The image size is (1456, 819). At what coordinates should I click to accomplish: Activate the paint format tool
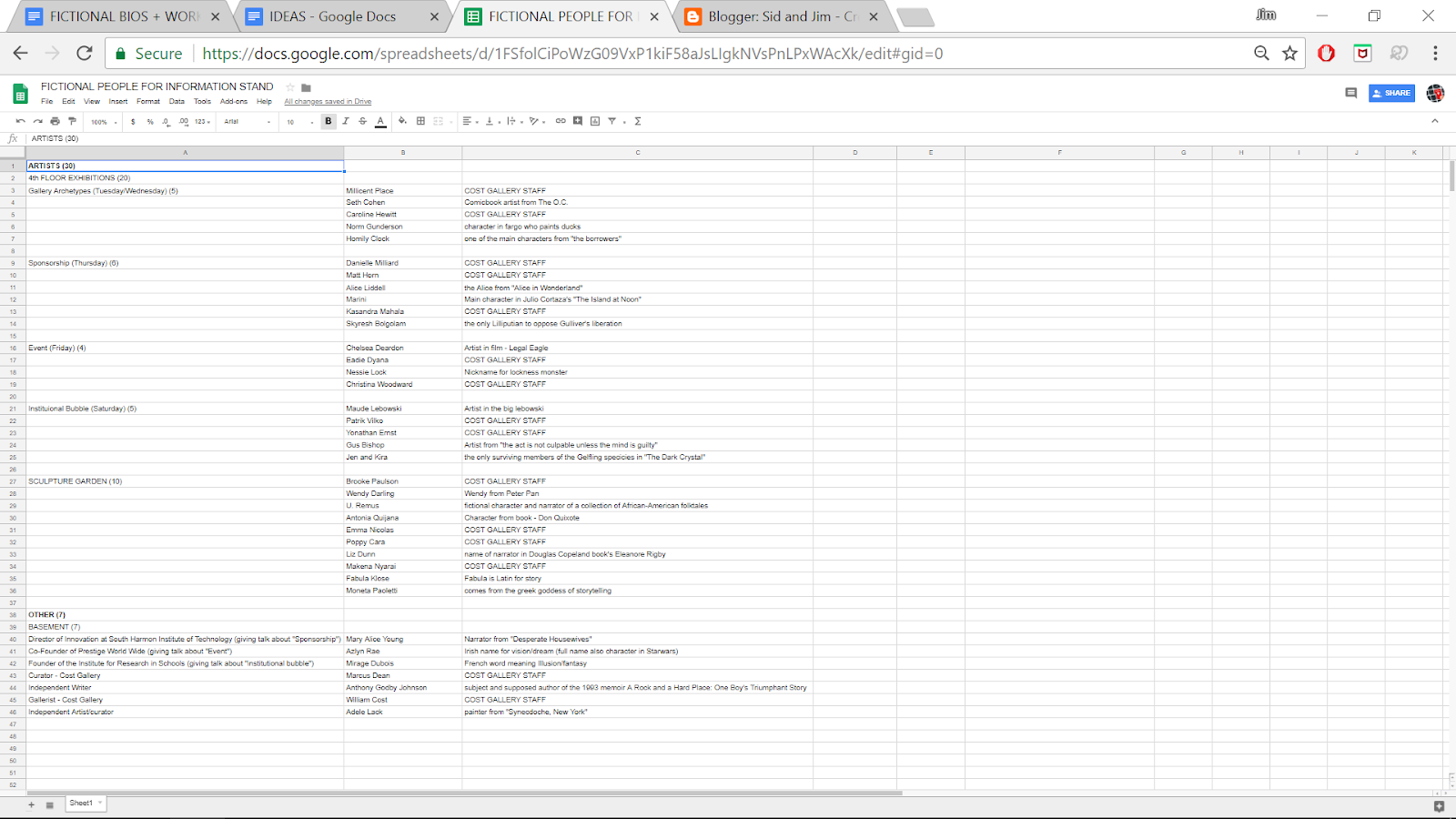[x=72, y=121]
